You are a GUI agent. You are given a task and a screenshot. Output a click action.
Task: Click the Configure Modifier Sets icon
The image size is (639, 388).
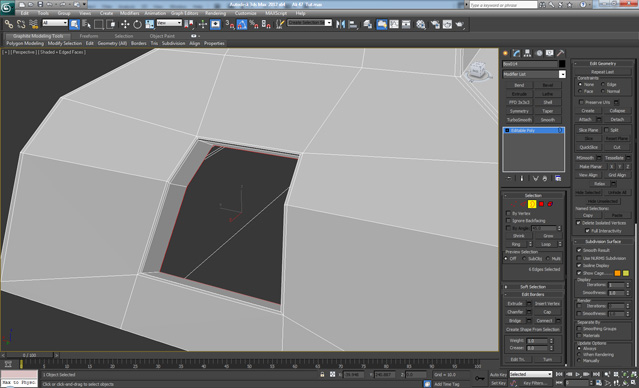[558, 179]
